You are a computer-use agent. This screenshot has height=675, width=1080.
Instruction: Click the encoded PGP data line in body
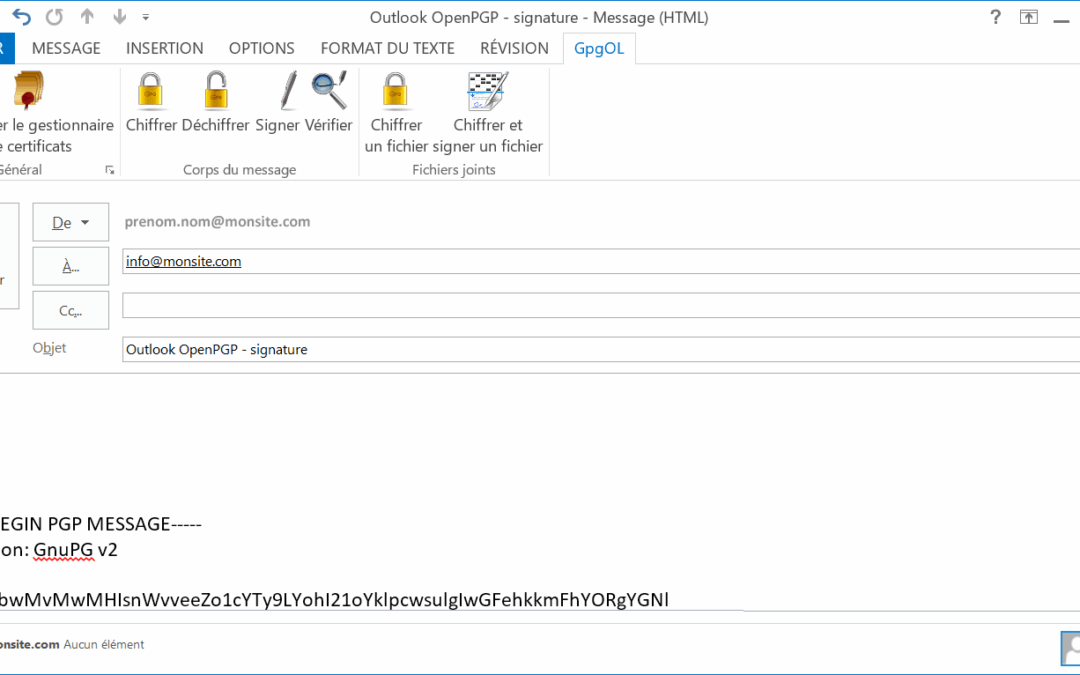pyautogui.click(x=334, y=599)
